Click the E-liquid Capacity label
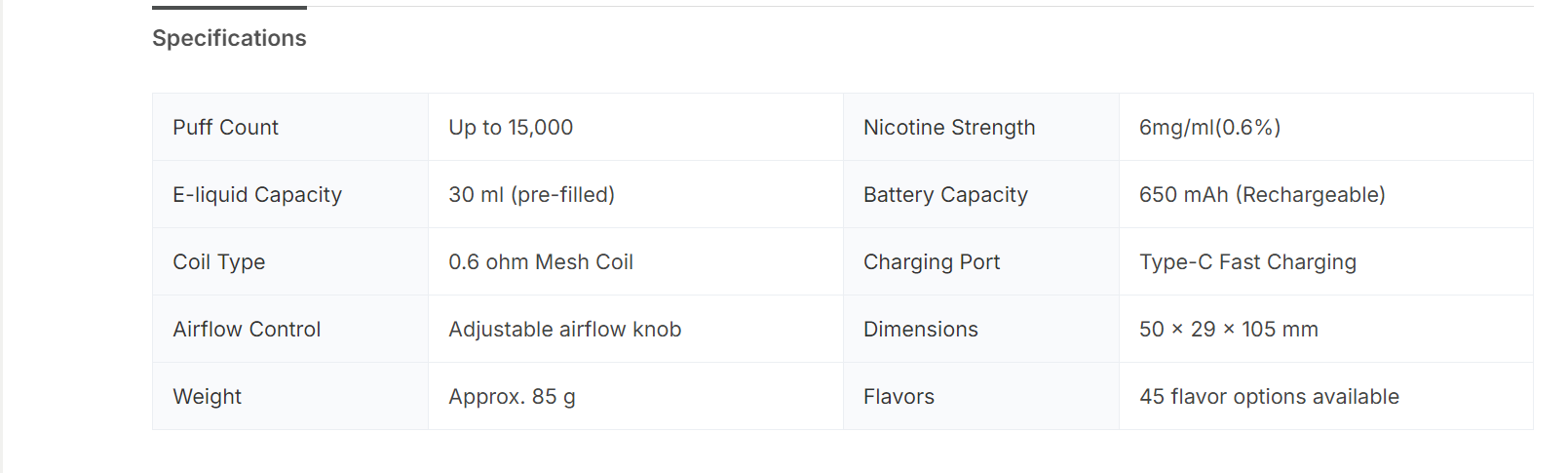The height and width of the screenshot is (473, 1568). coord(257,195)
